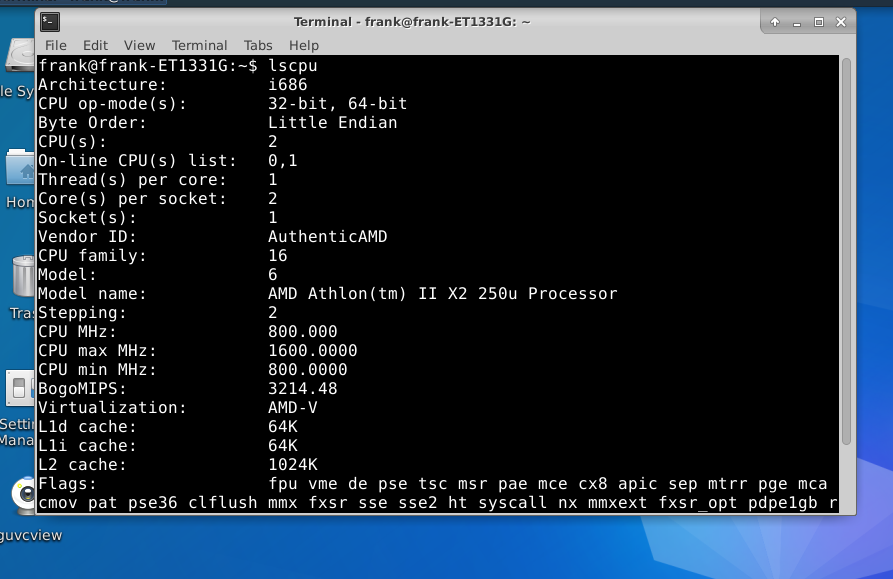Open the File menu
Image resolution: width=893 pixels, height=579 pixels.
(x=56, y=46)
